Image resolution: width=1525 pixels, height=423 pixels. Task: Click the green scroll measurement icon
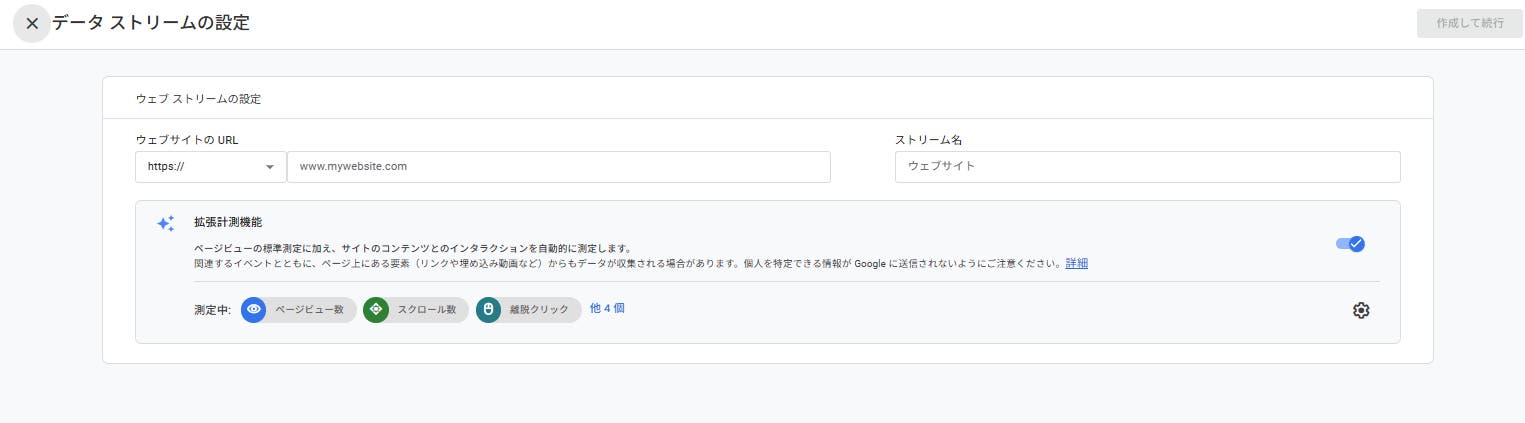[x=375, y=310]
